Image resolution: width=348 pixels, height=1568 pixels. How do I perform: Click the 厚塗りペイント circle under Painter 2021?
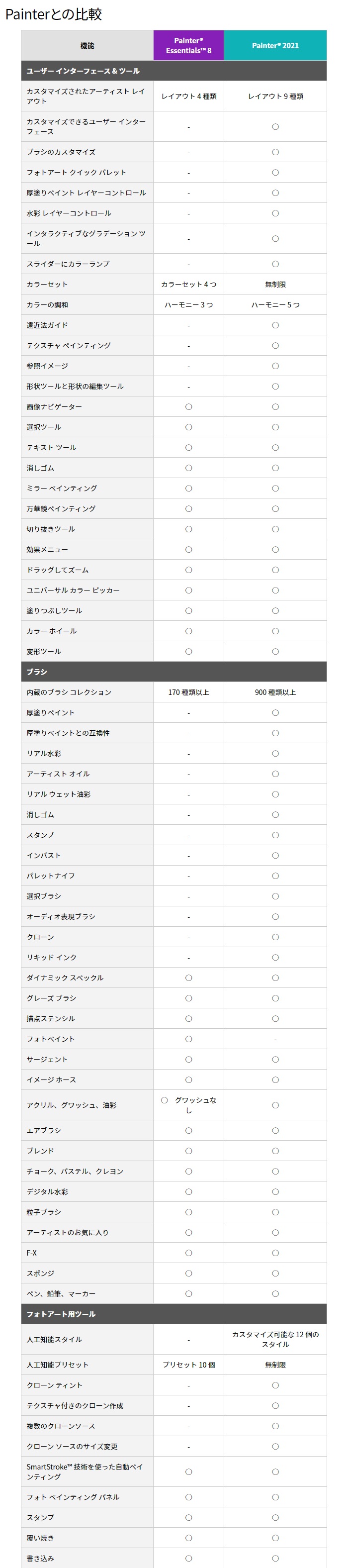click(x=275, y=712)
